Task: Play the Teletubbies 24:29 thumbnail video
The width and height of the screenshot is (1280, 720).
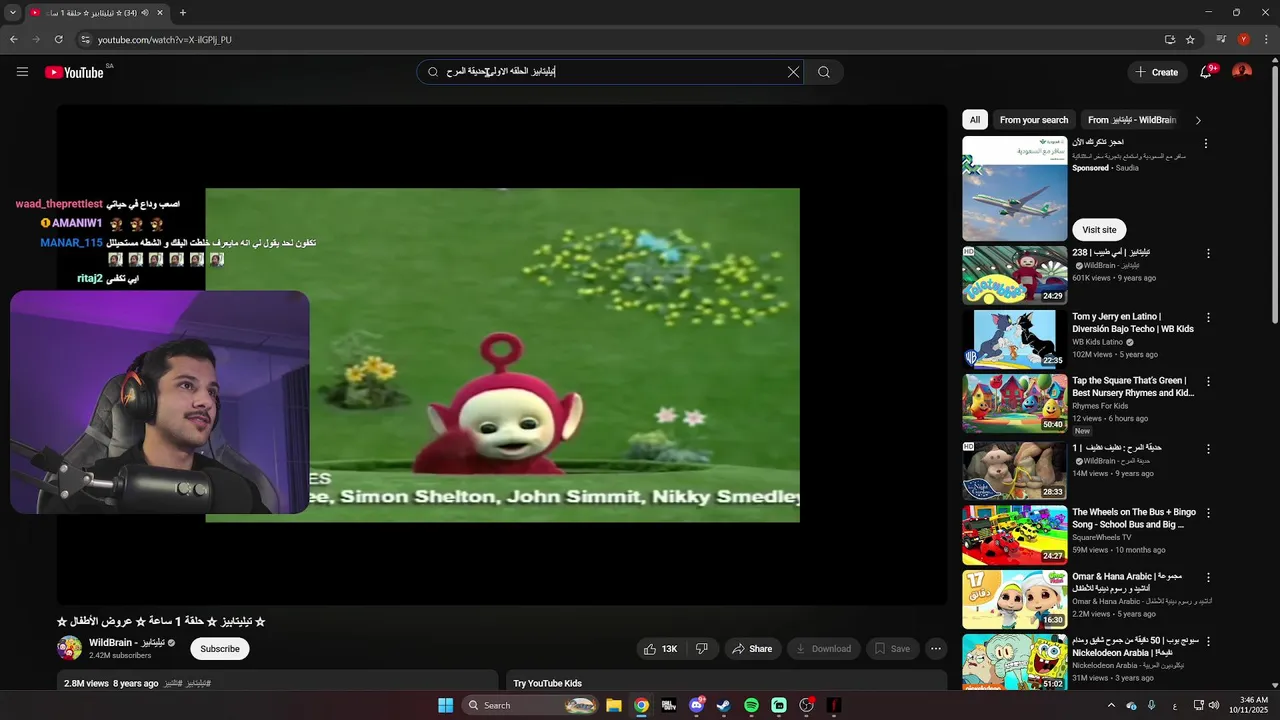Action: (1015, 275)
